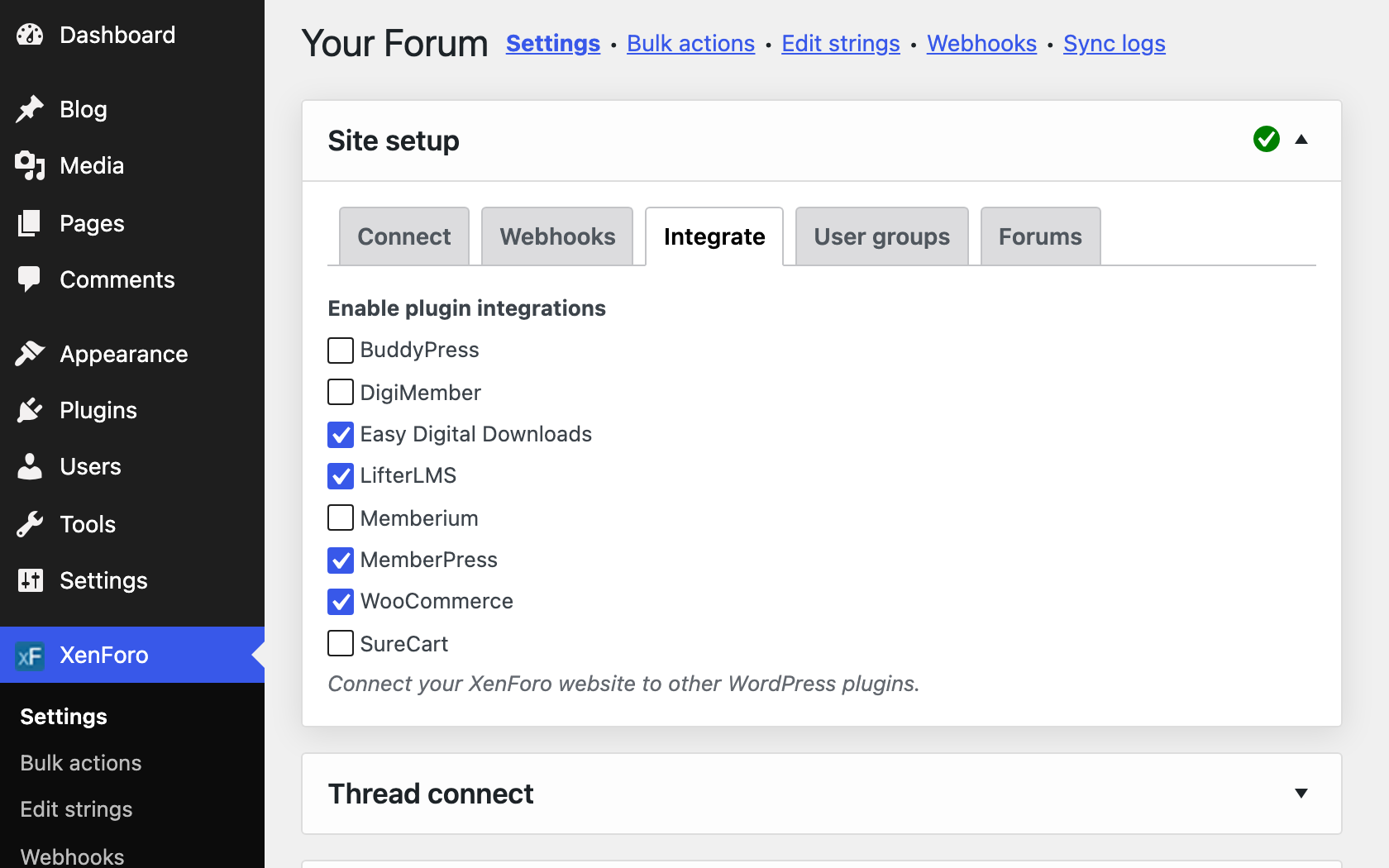Open the User groups tab
The image size is (1389, 868).
pos(882,236)
